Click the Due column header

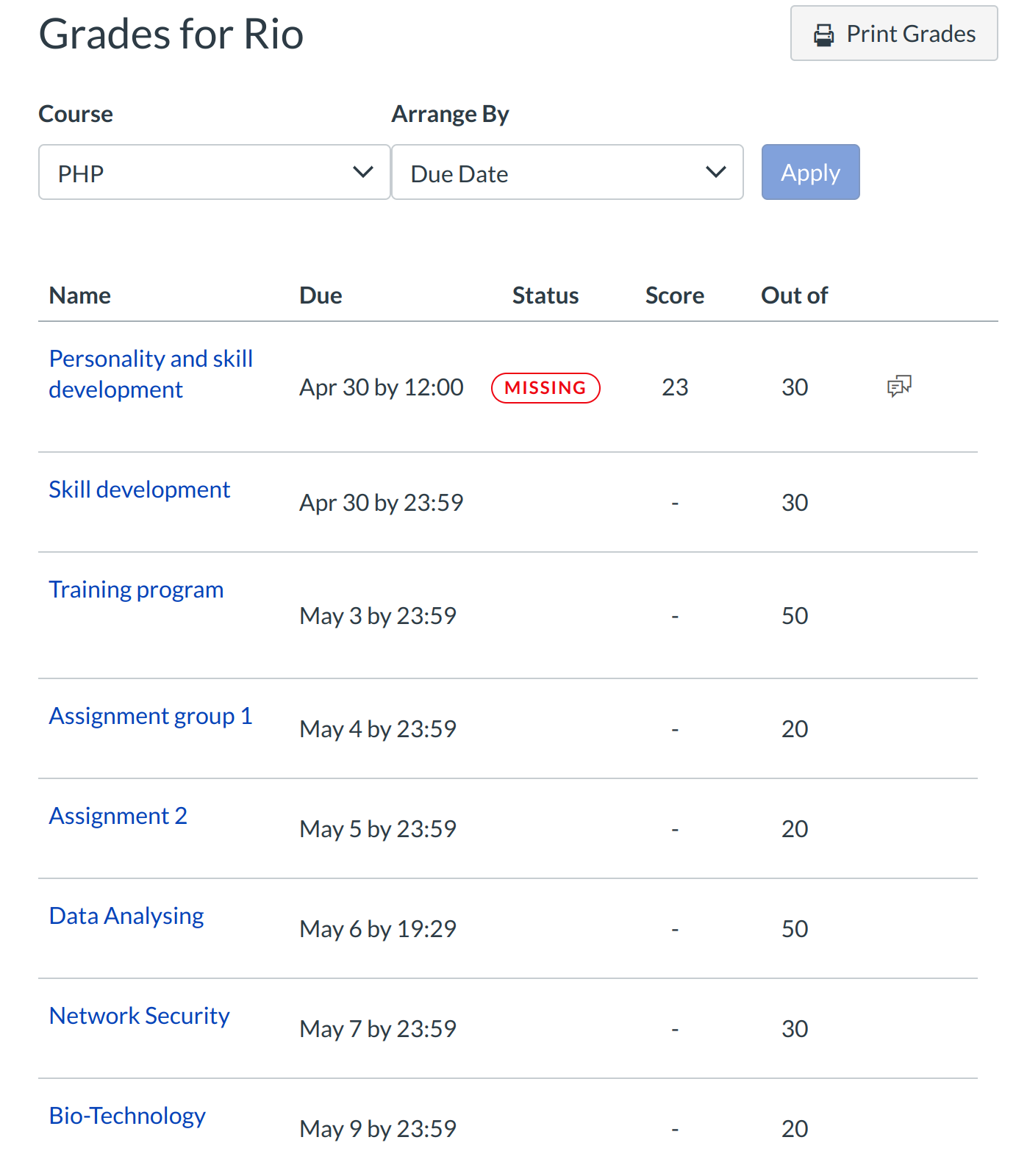pos(321,295)
